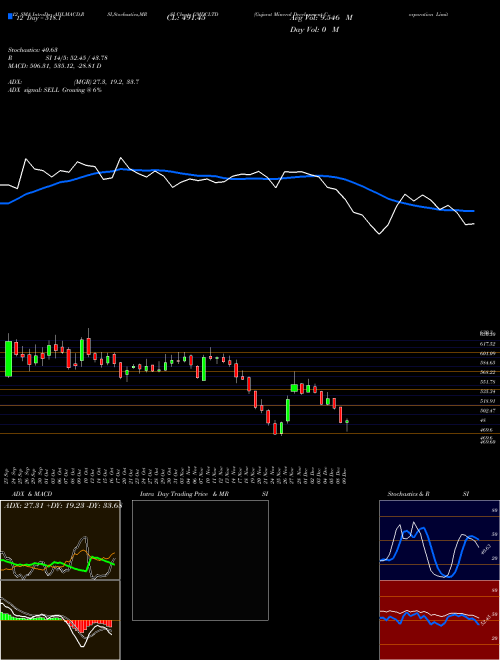Select the Day Vol: 0 M text
The image size is (500, 660).
pyautogui.click(x=314, y=30)
